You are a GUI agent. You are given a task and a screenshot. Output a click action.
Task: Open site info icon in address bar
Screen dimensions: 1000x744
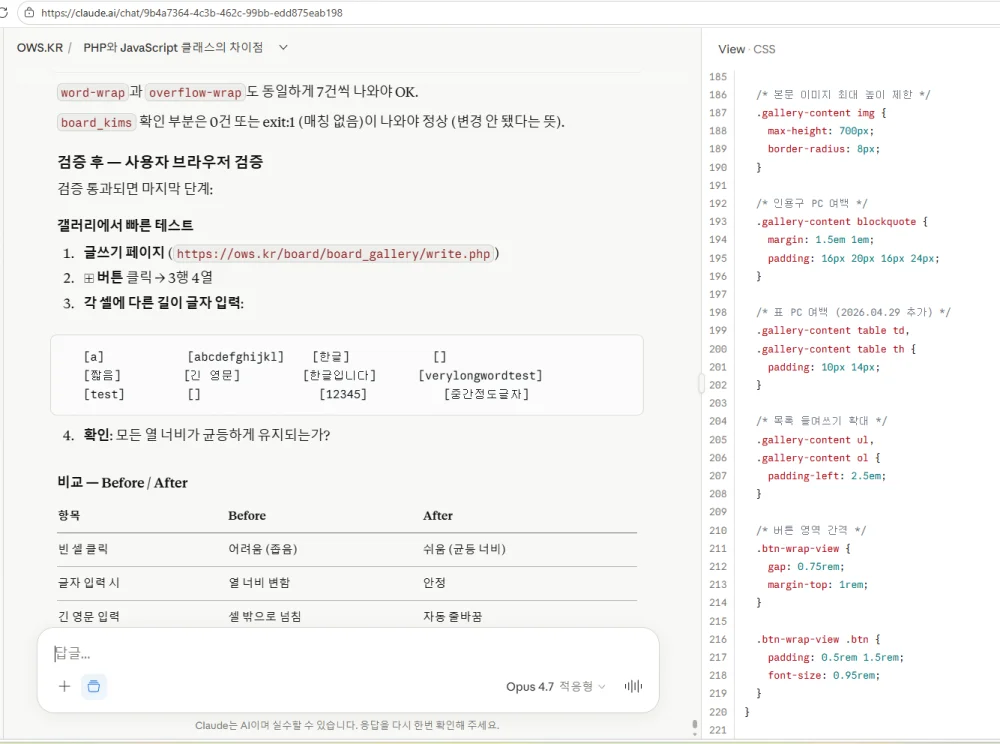[x=29, y=13]
